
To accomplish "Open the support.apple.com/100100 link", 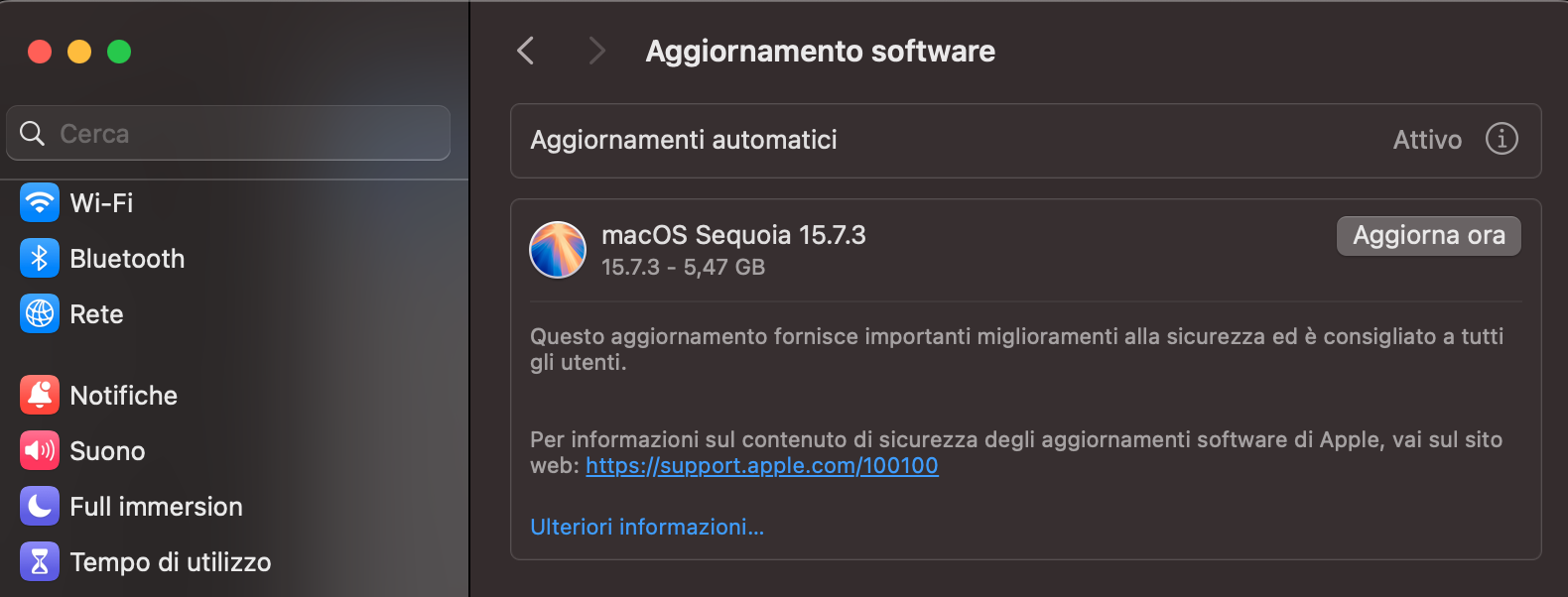I will click(762, 465).
